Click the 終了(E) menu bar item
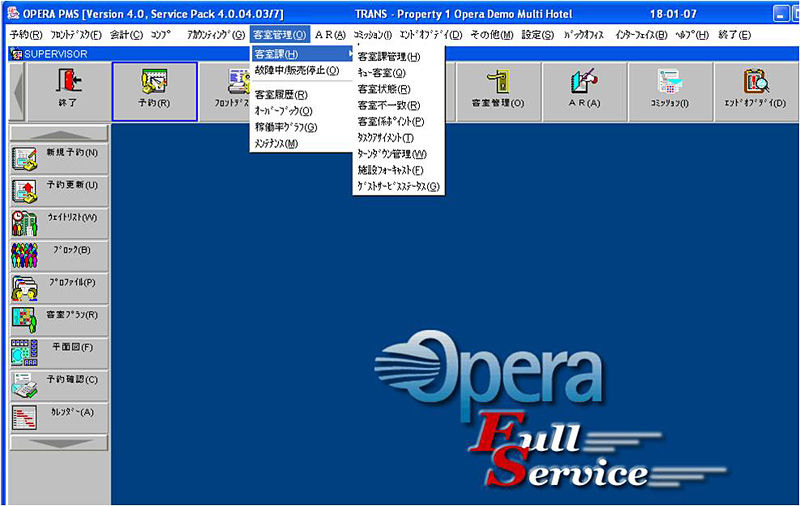Viewport: 800px width, 506px height. (735, 35)
